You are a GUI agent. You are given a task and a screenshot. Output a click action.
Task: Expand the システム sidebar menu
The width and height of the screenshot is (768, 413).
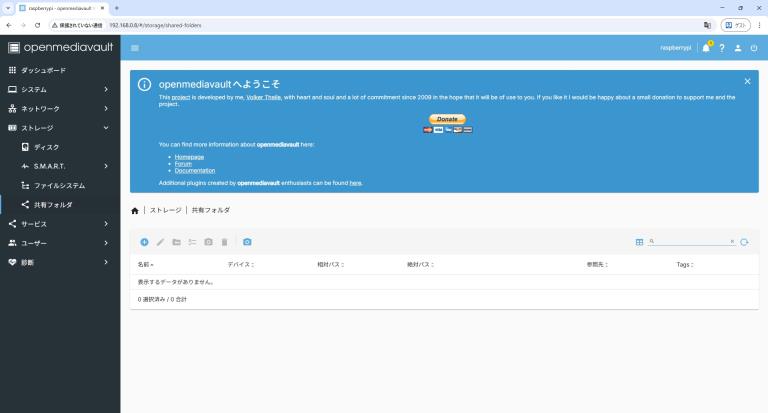pyautogui.click(x=60, y=89)
